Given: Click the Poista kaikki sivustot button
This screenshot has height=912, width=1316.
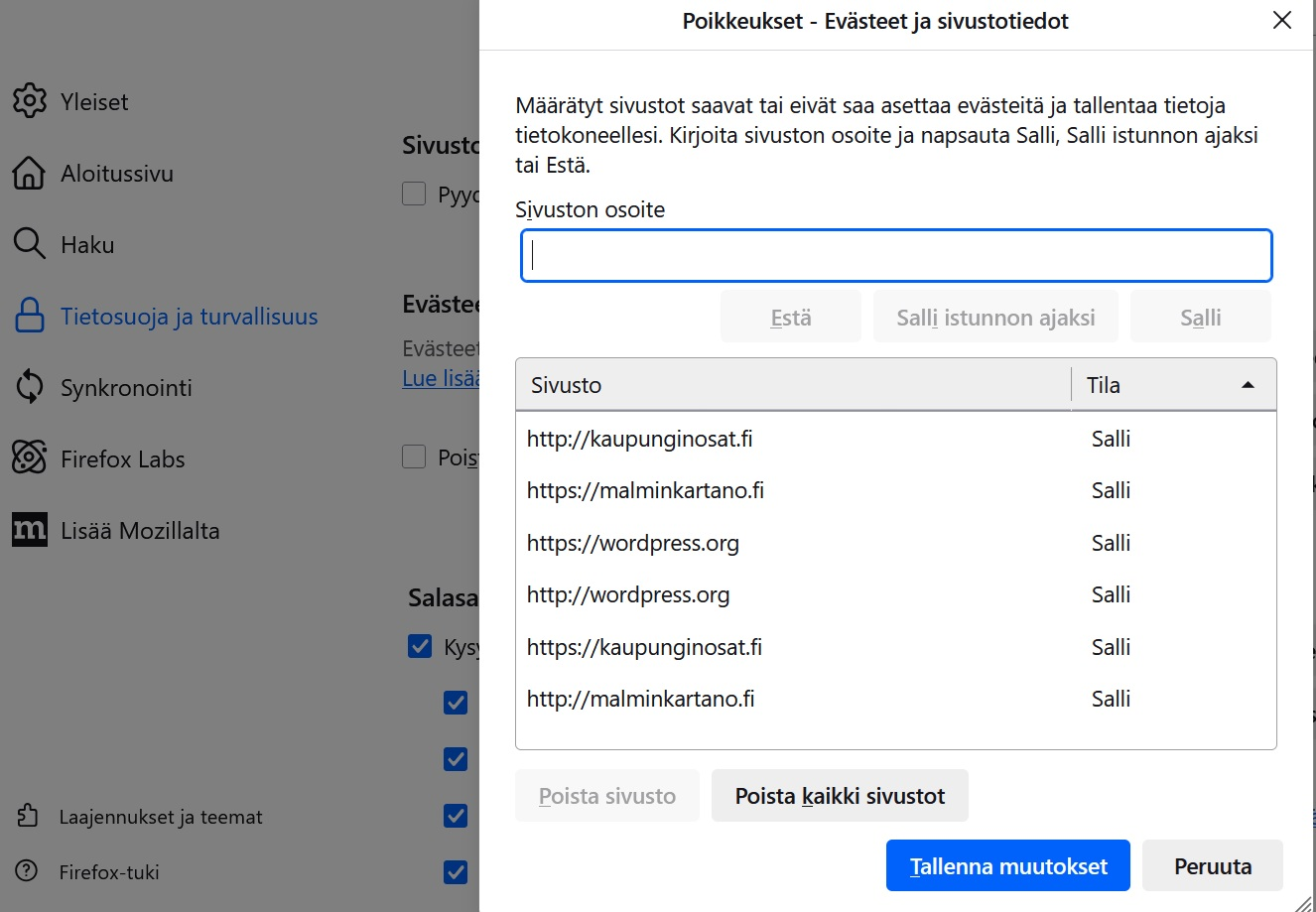Looking at the screenshot, I should click(839, 796).
